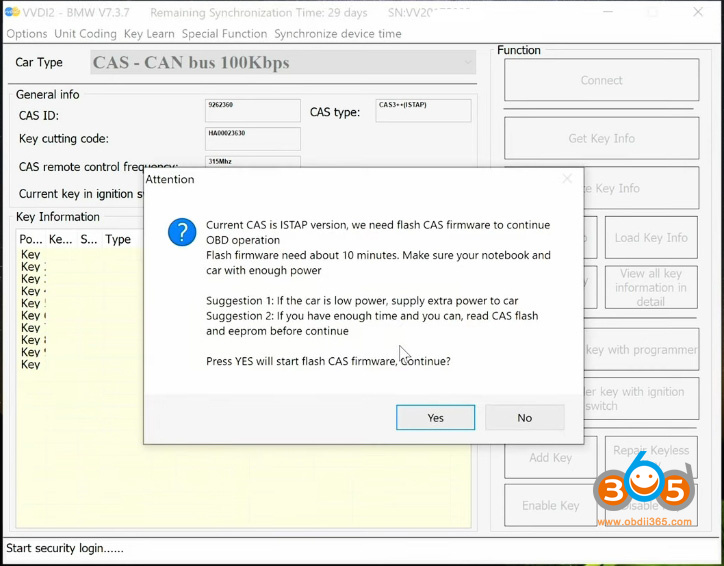Click the Load Key Info button
724x566 pixels.
coord(651,237)
